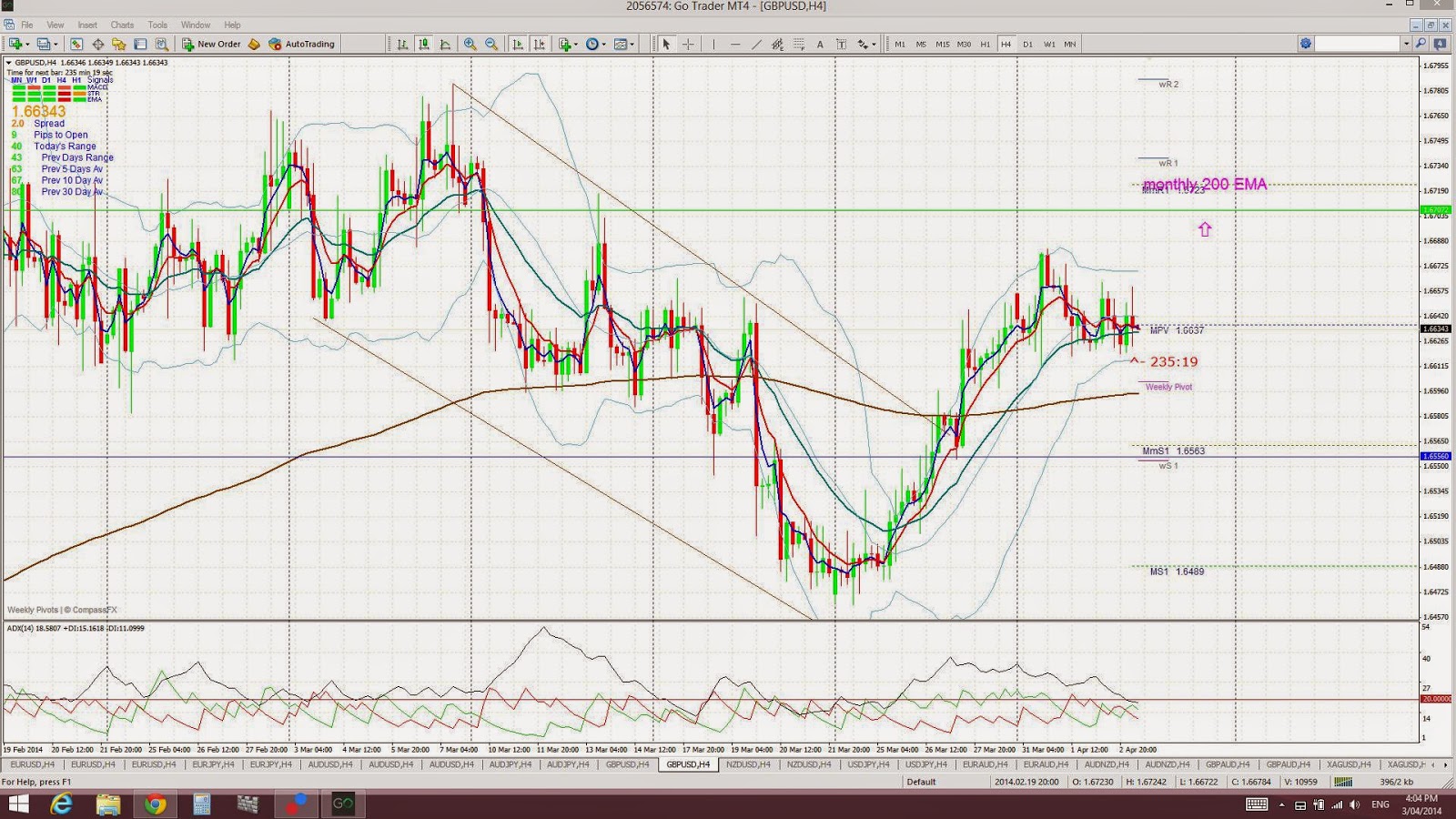
Task: Select the text label tool
Action: [x=841, y=44]
